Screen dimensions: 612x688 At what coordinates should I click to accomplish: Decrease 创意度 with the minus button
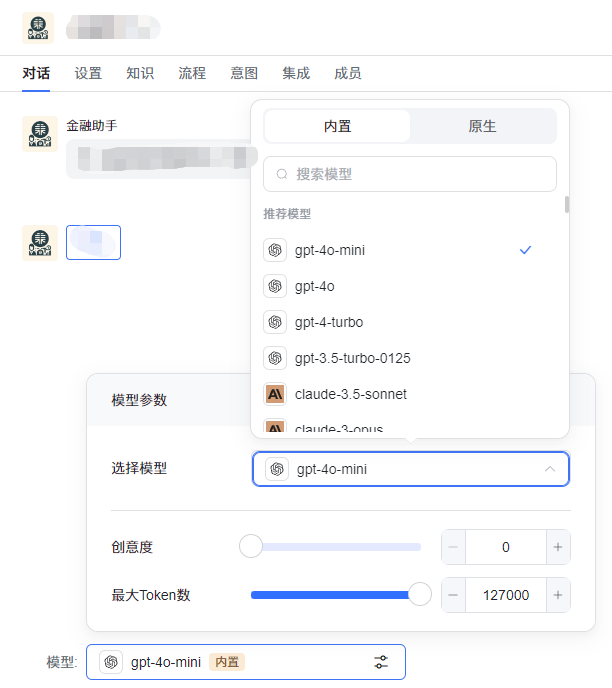[453, 547]
